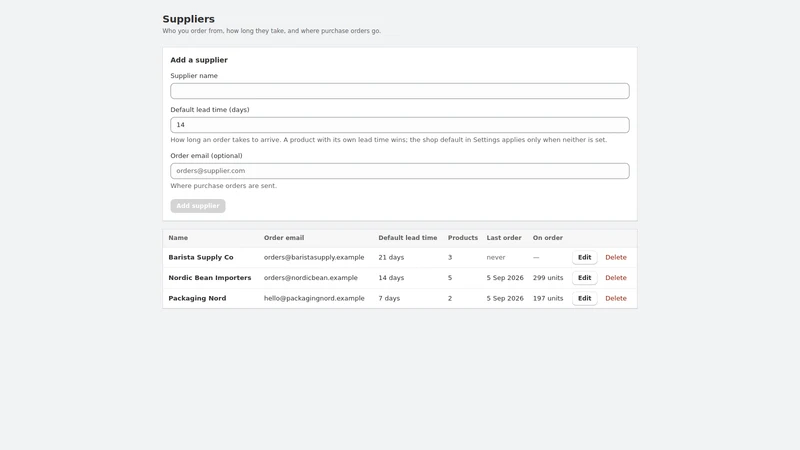The image size is (800, 450).
Task: Delete the Packaging Nord supplier
Action: (x=616, y=298)
